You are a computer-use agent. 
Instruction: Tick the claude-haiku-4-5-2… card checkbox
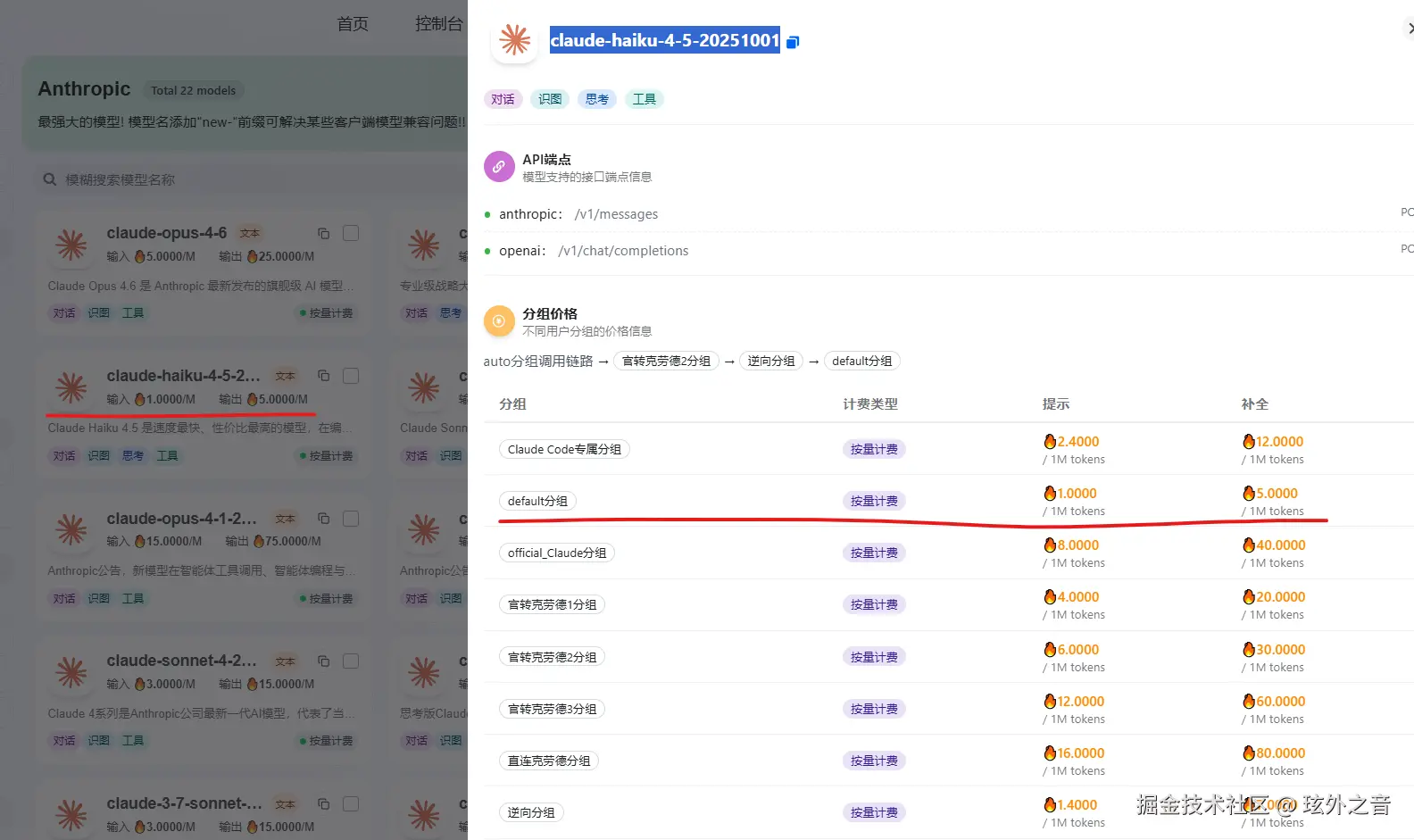(351, 376)
